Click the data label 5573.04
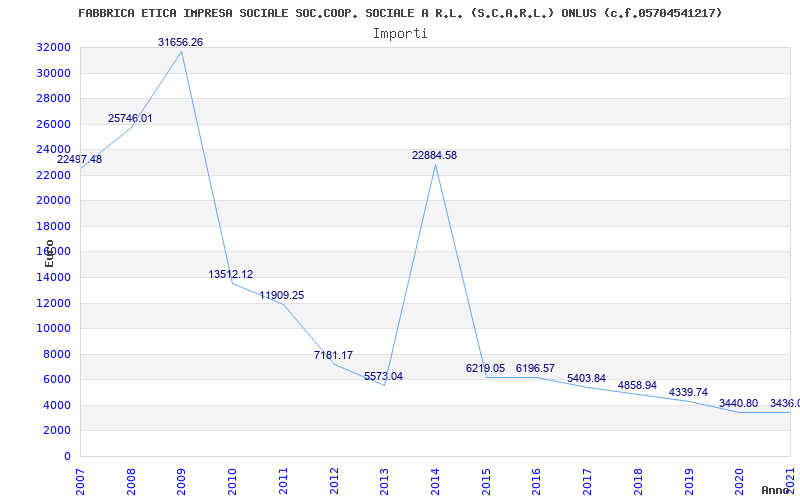The height and width of the screenshot is (500, 800). click(383, 377)
